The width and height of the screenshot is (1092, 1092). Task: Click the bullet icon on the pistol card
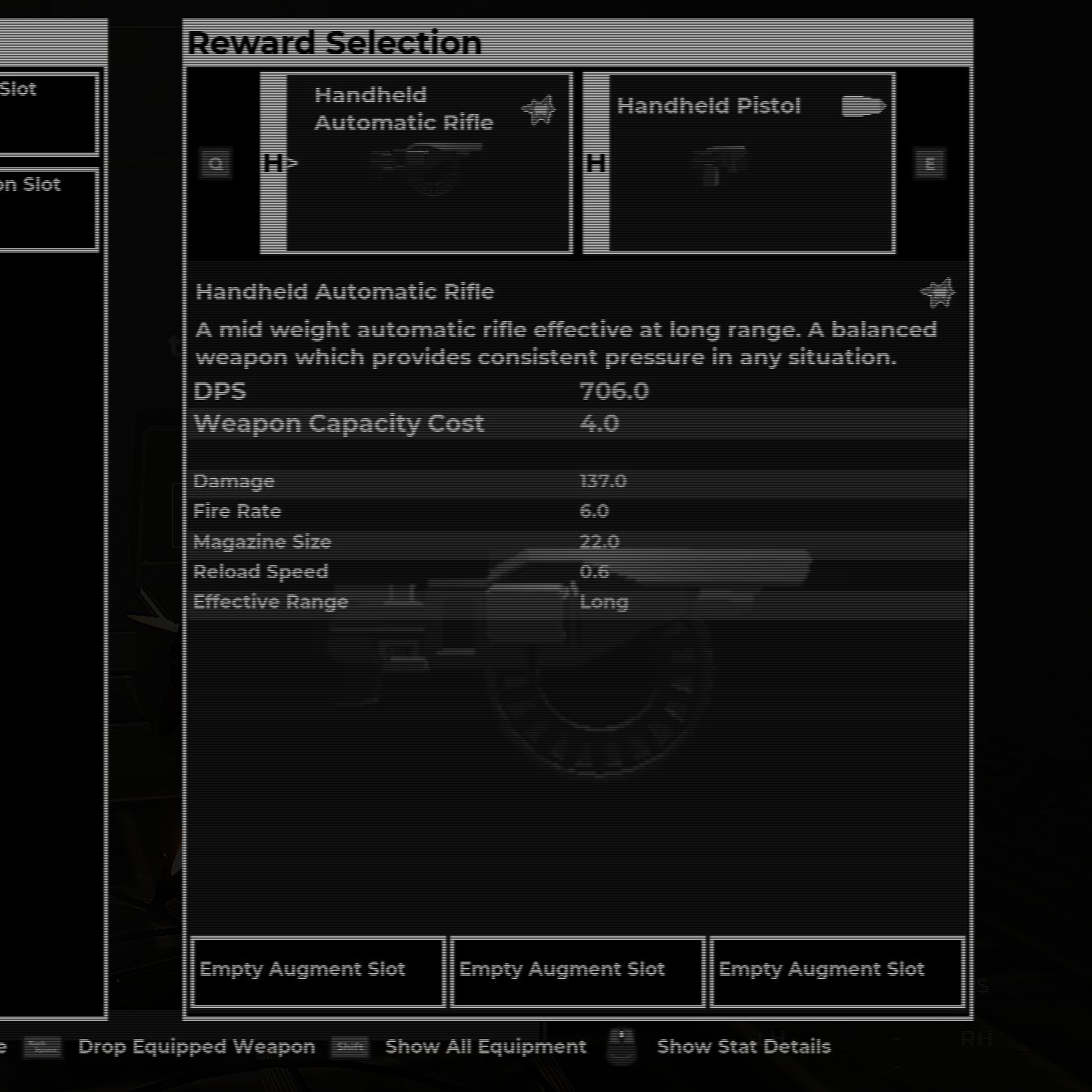coord(863,106)
